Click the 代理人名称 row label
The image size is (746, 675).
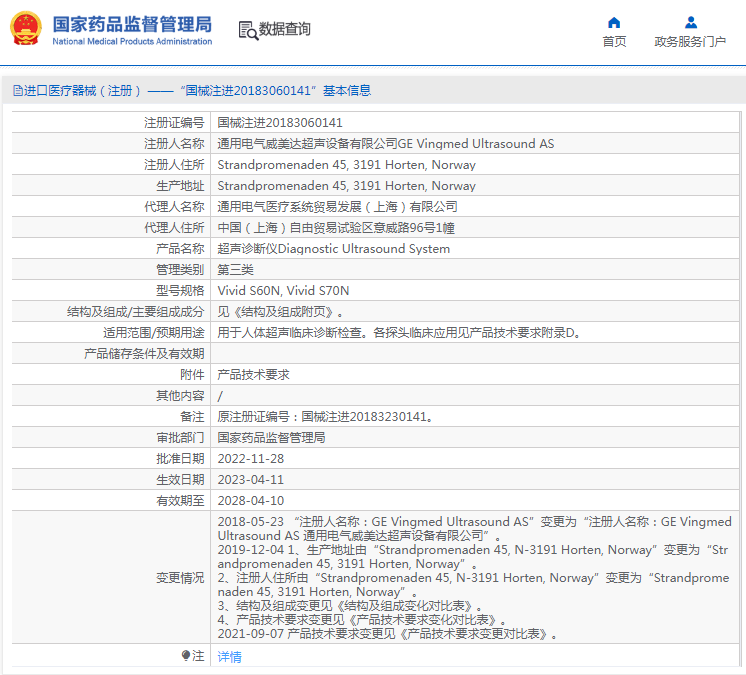[174, 206]
